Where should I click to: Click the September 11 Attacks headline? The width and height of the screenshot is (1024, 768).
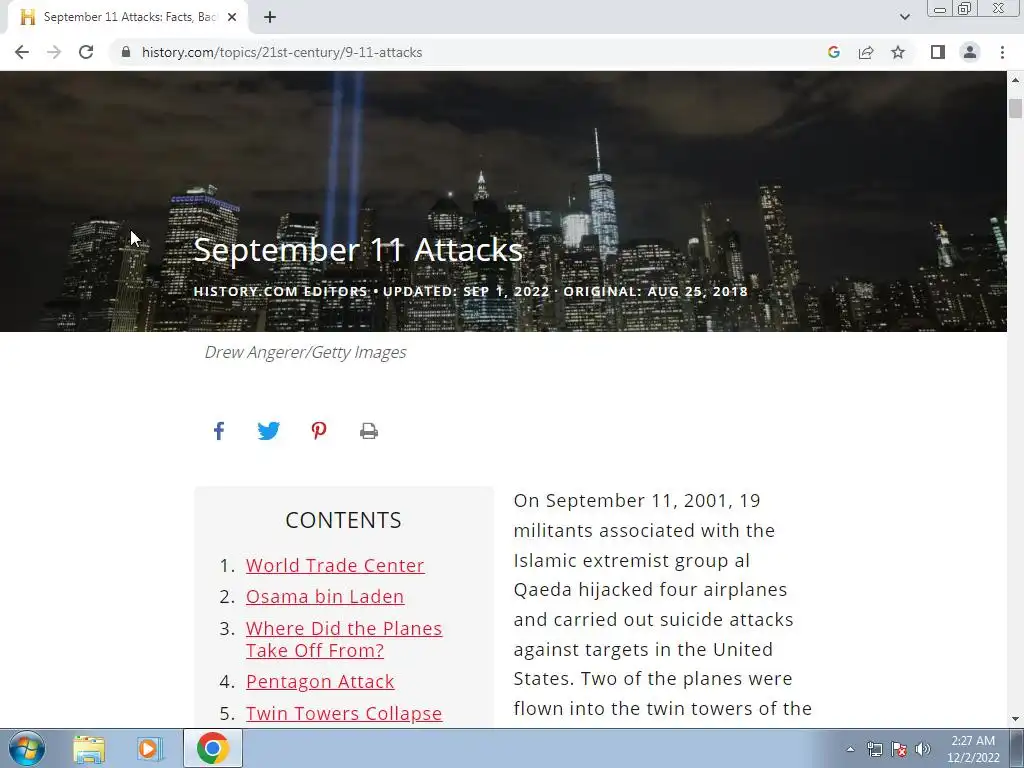coord(359,249)
